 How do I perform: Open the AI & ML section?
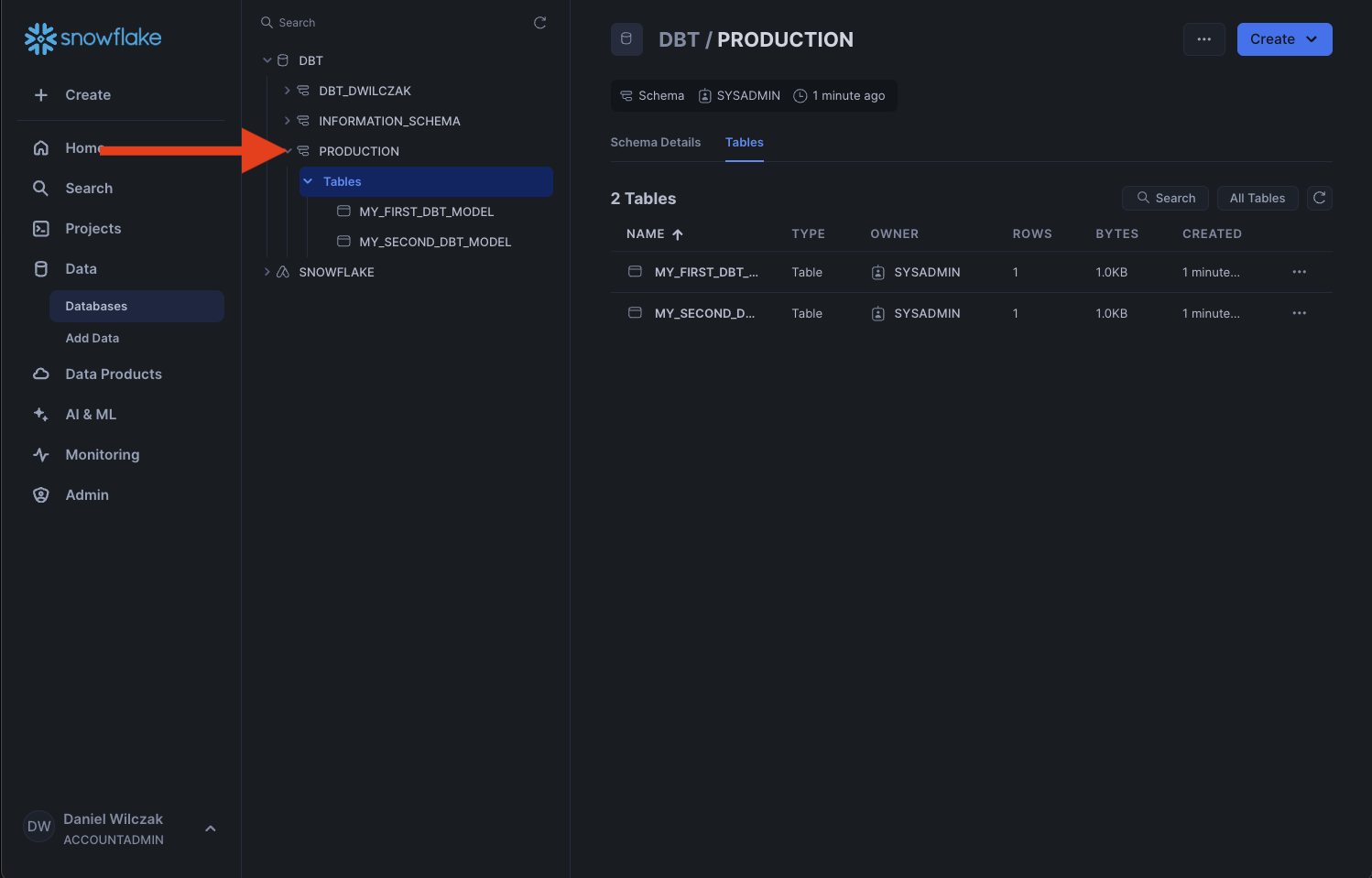point(91,415)
